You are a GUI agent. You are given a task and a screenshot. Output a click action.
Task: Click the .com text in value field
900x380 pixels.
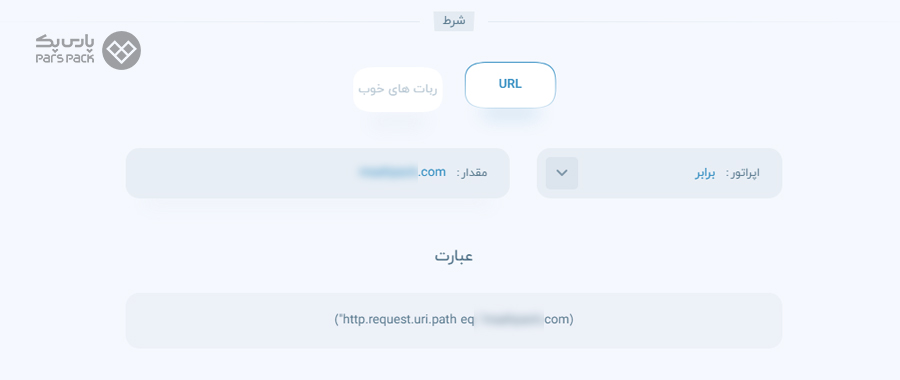(432, 172)
